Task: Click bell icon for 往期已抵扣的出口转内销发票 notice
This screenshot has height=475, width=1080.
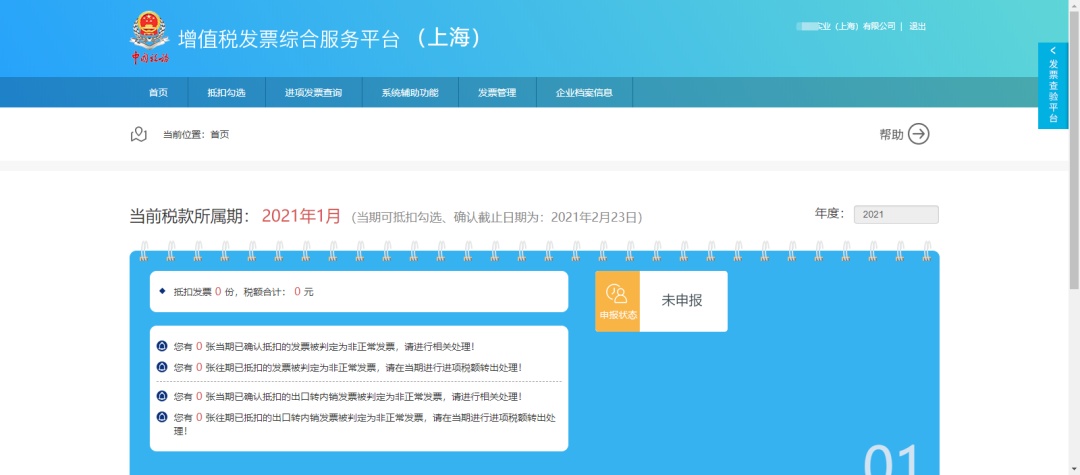Action: [162, 417]
